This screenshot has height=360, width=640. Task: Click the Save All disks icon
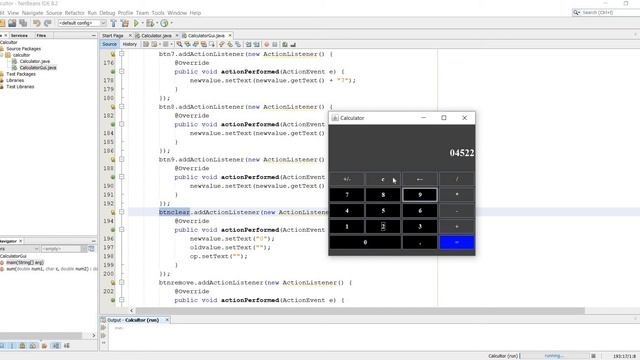pyautogui.click(x=23, y=23)
